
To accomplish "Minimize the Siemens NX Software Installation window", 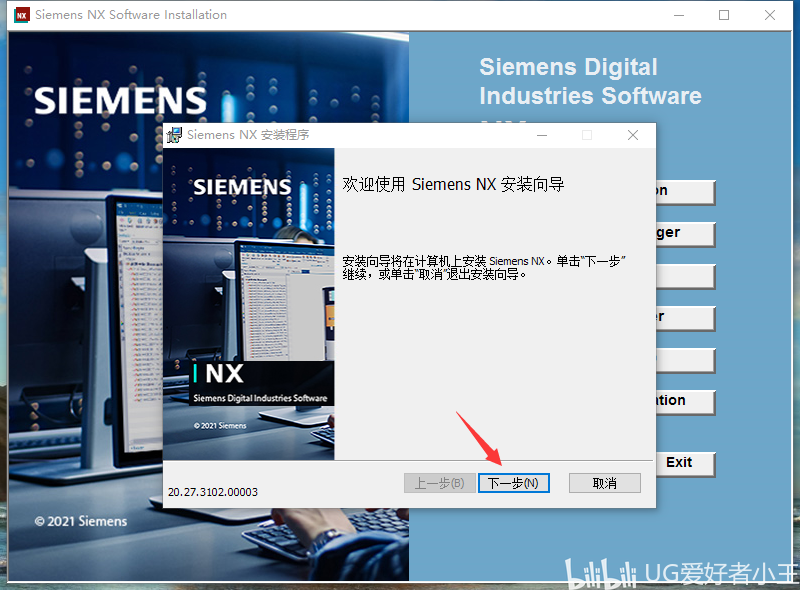I will point(679,15).
